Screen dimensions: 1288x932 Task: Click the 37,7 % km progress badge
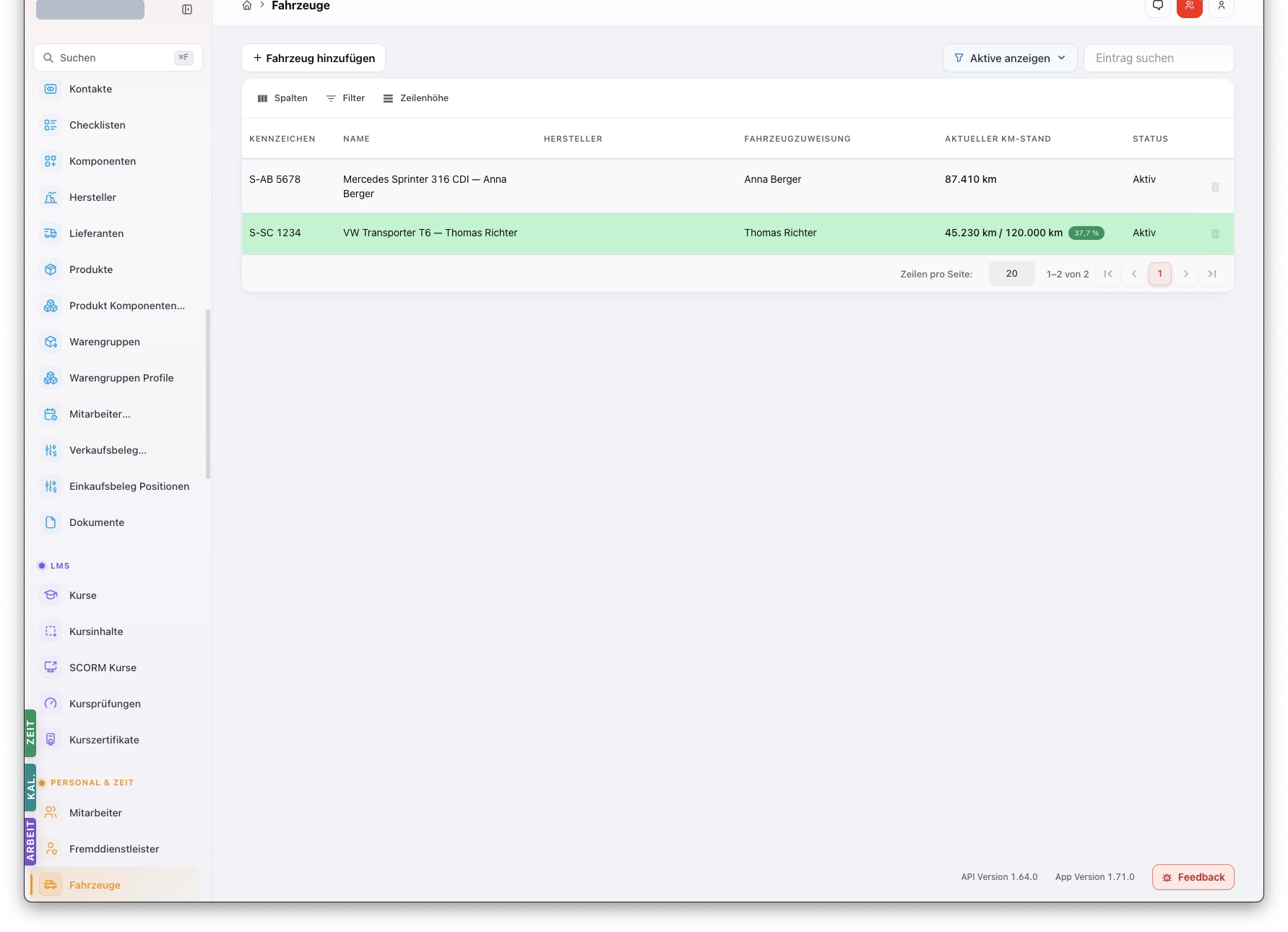(1086, 233)
